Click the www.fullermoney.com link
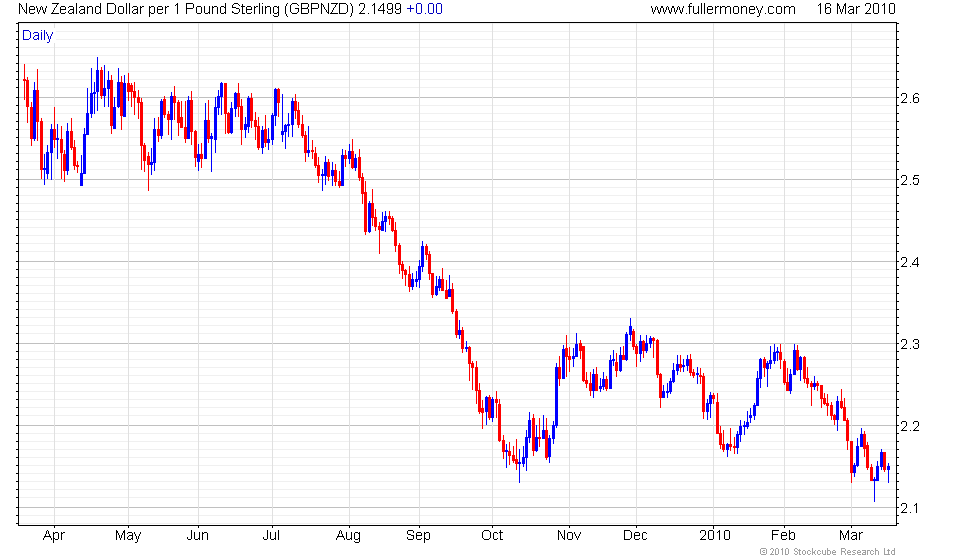 (722, 9)
